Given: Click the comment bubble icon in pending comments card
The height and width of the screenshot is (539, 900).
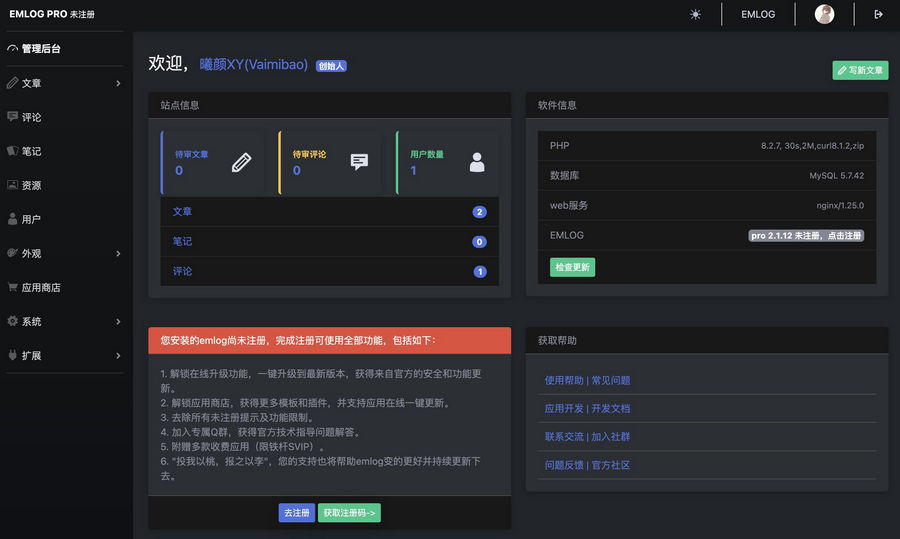Looking at the screenshot, I should click(359, 162).
